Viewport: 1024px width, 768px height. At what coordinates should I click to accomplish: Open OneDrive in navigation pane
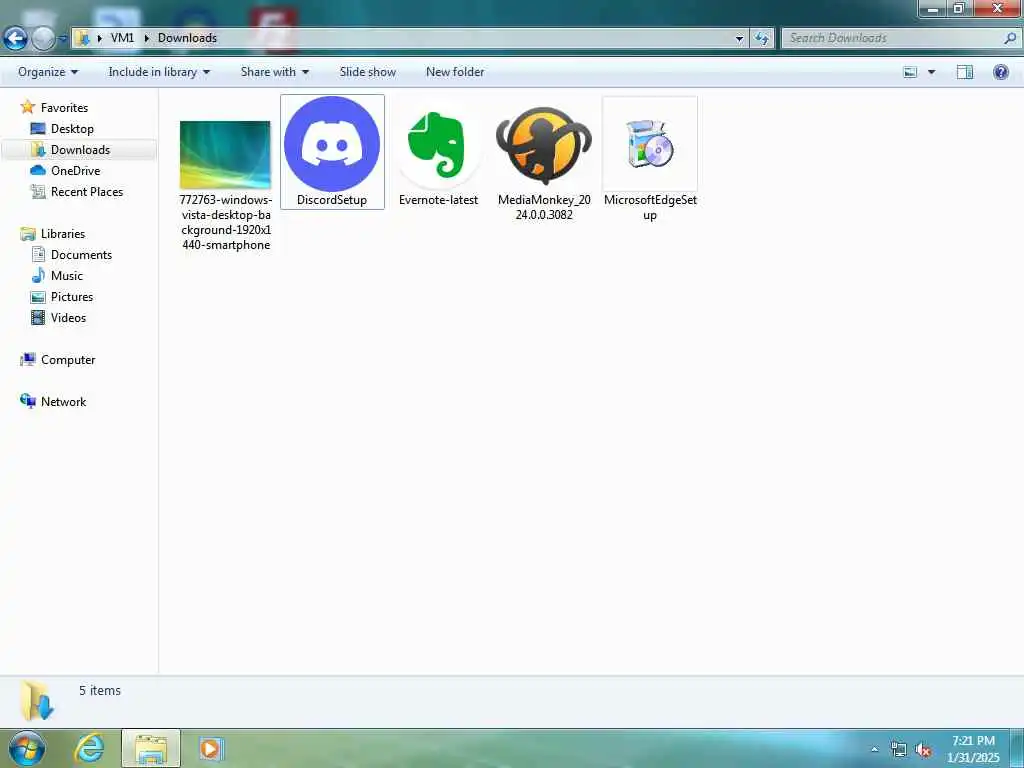(x=75, y=170)
